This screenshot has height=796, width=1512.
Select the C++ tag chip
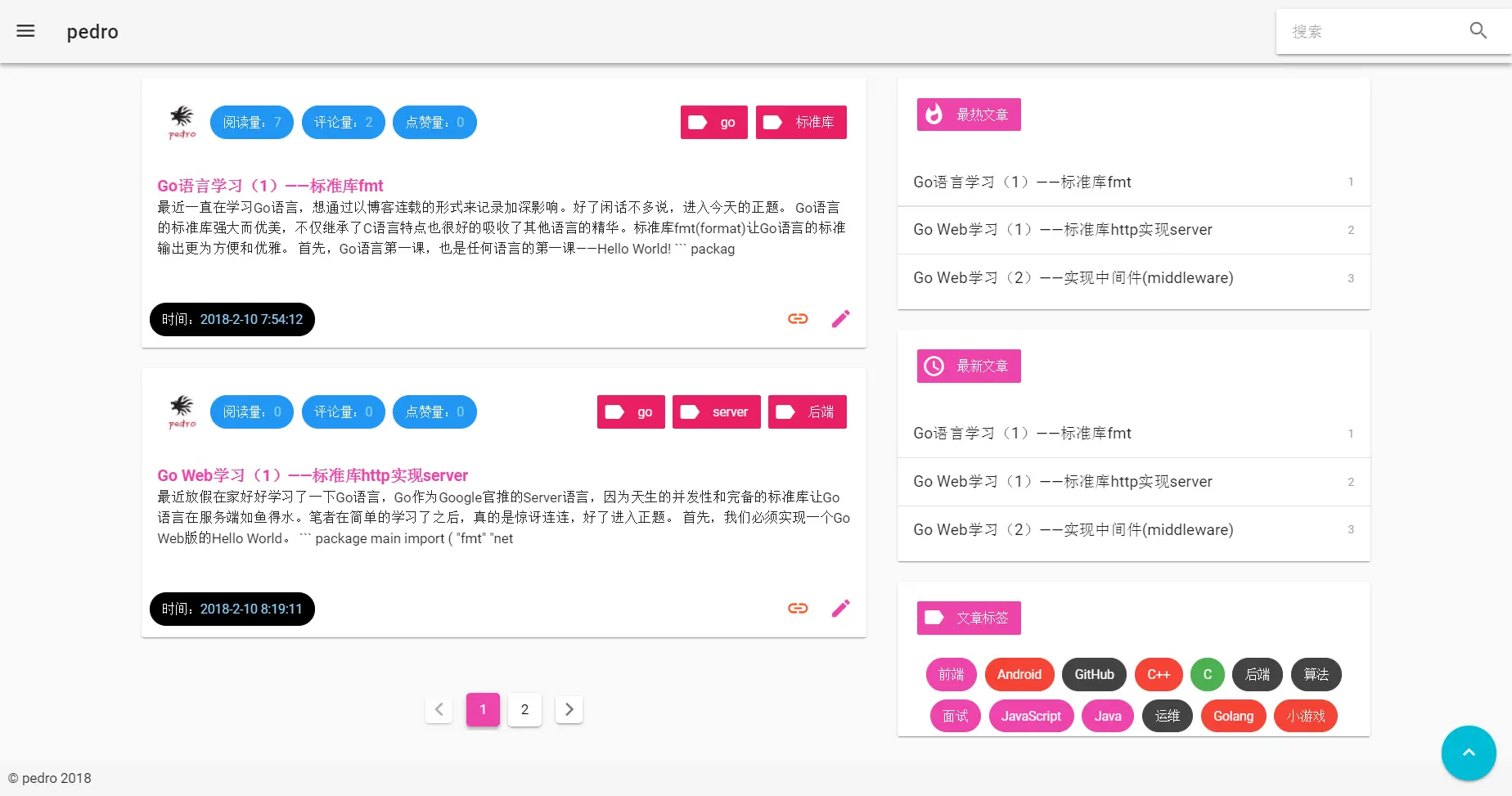(1159, 674)
